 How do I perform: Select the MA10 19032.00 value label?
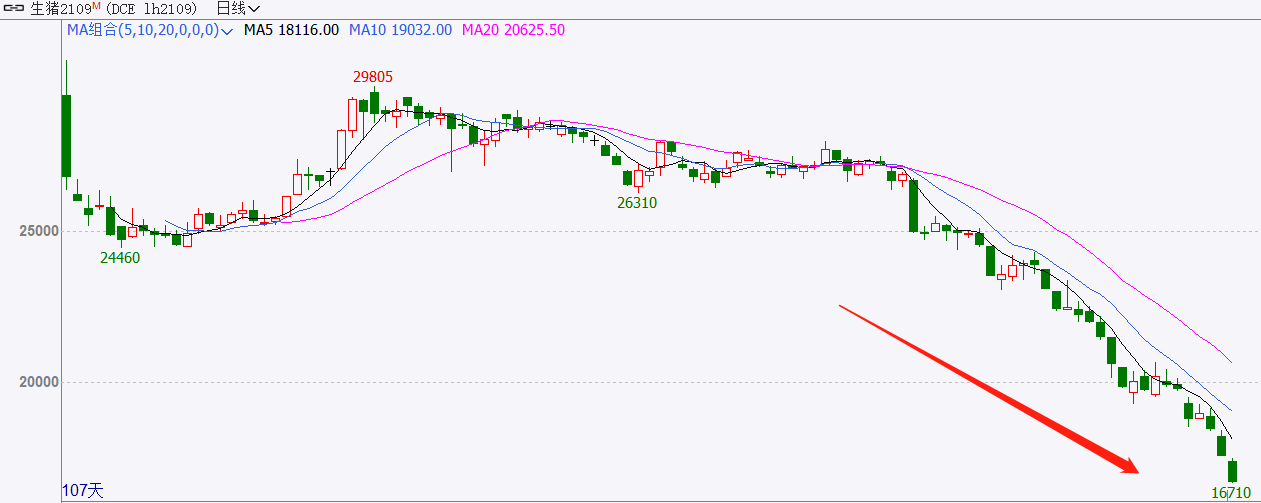400,30
